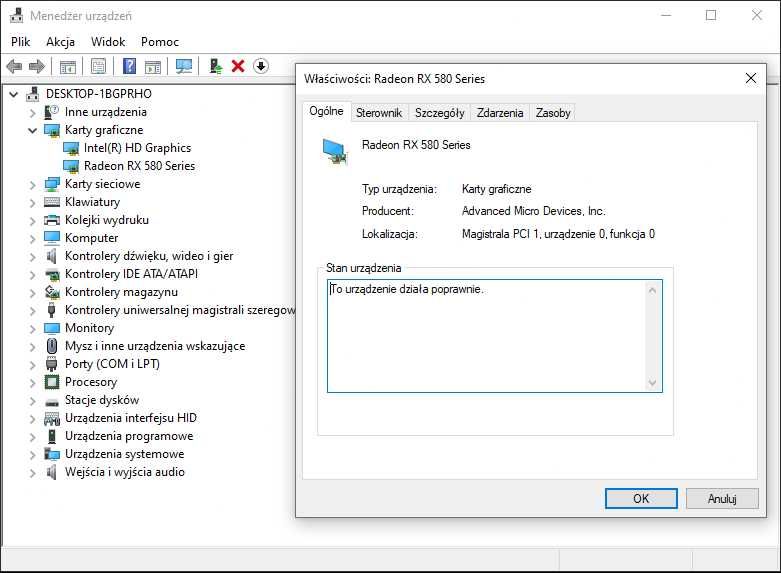Click the Forward arrow toolbar icon

click(x=37, y=66)
